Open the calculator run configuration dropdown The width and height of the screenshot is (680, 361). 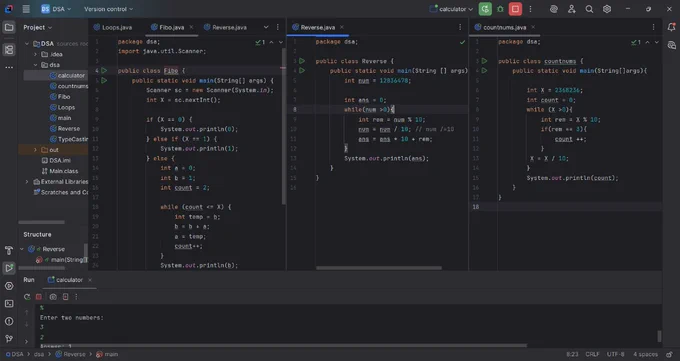(x=451, y=9)
